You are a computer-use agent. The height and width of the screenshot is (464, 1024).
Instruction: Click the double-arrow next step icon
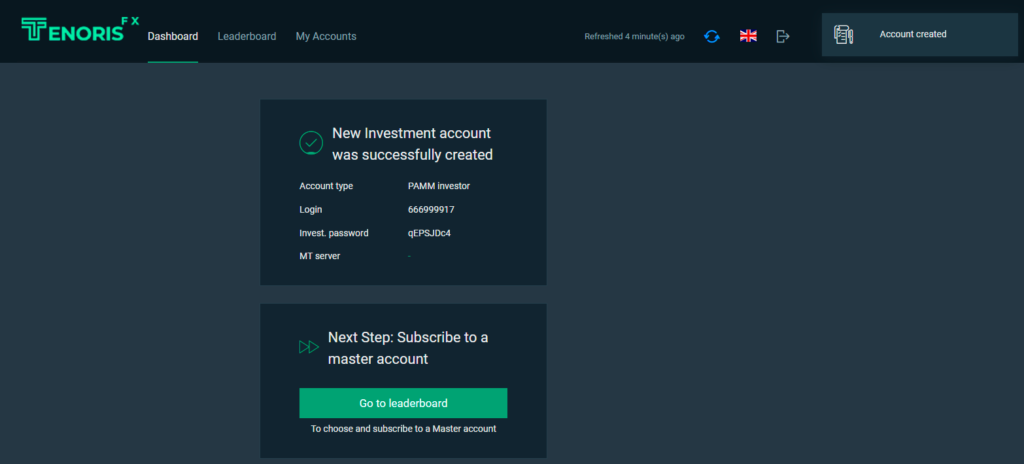309,348
